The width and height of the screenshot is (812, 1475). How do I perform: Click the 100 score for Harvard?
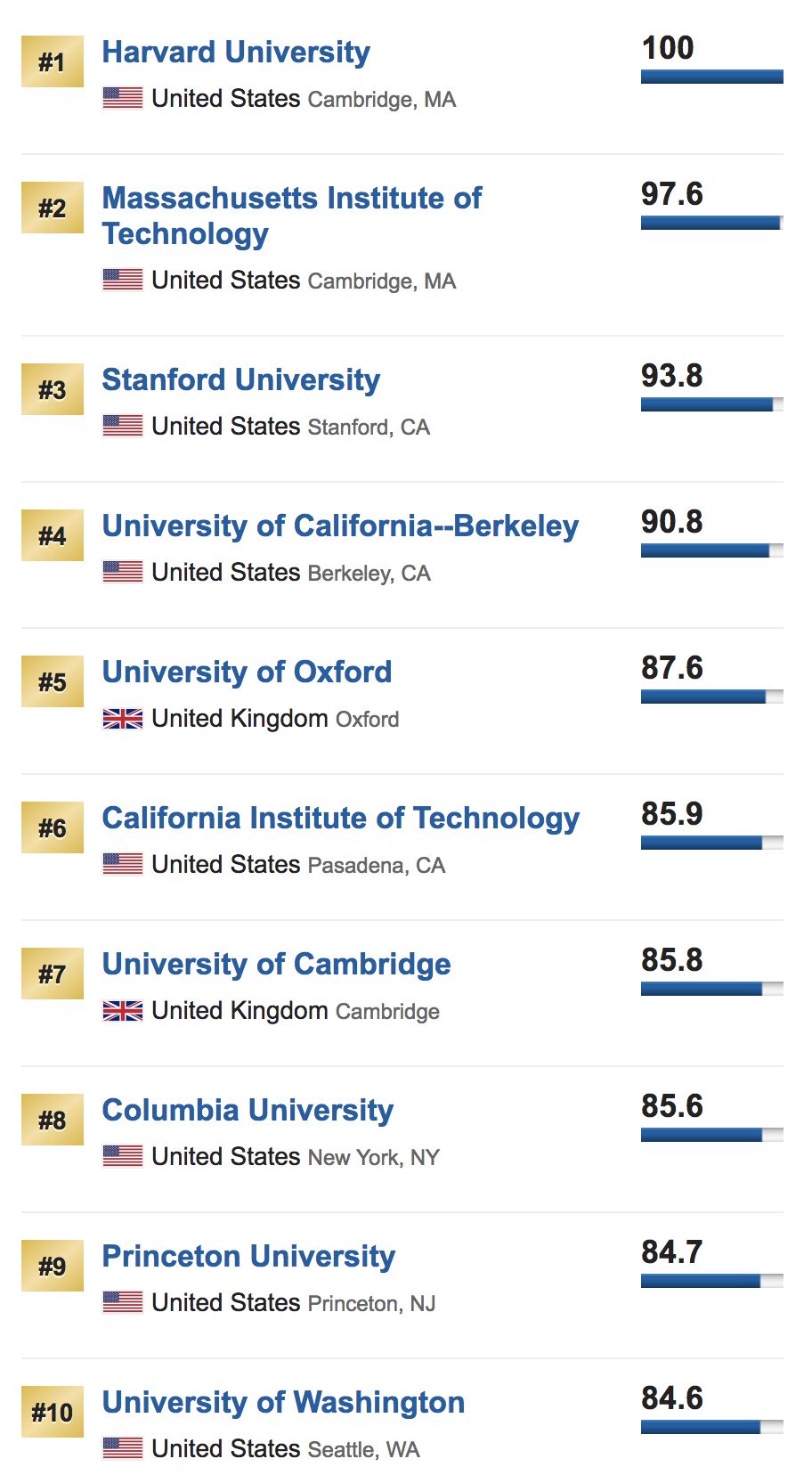click(668, 48)
